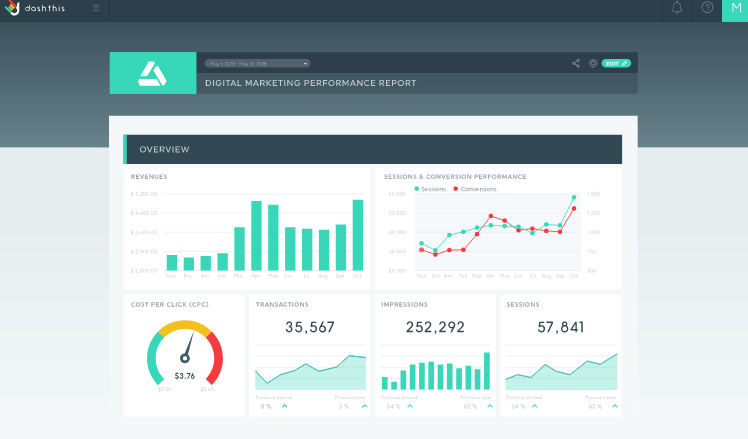The height and width of the screenshot is (439, 748).
Task: Toggle Conversions series in the chart legend
Action: pos(475,189)
